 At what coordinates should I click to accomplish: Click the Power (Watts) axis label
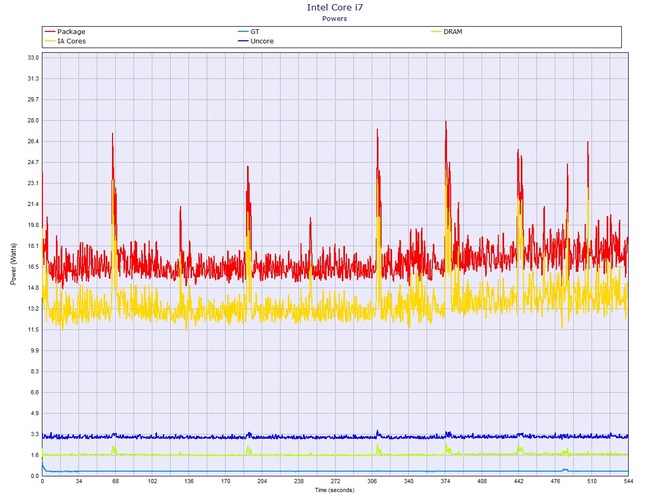[x=13, y=264]
